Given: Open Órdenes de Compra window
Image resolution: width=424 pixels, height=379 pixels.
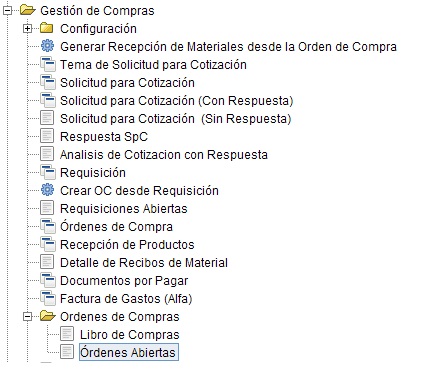Looking at the screenshot, I should point(116,226).
